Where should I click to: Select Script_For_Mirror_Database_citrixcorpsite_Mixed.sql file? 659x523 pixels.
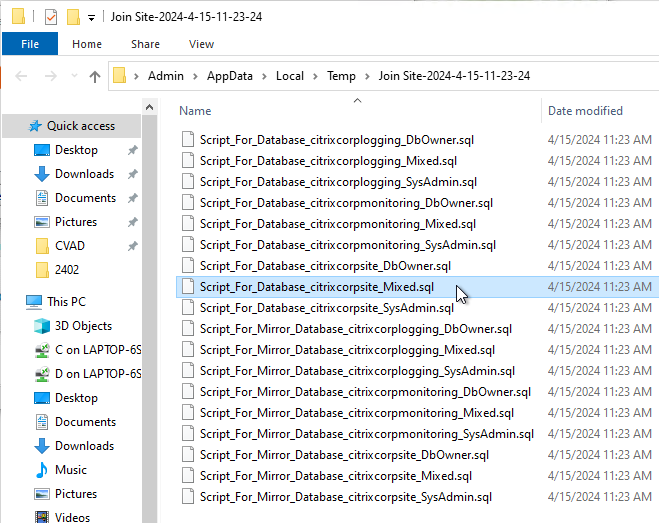click(x=336, y=476)
